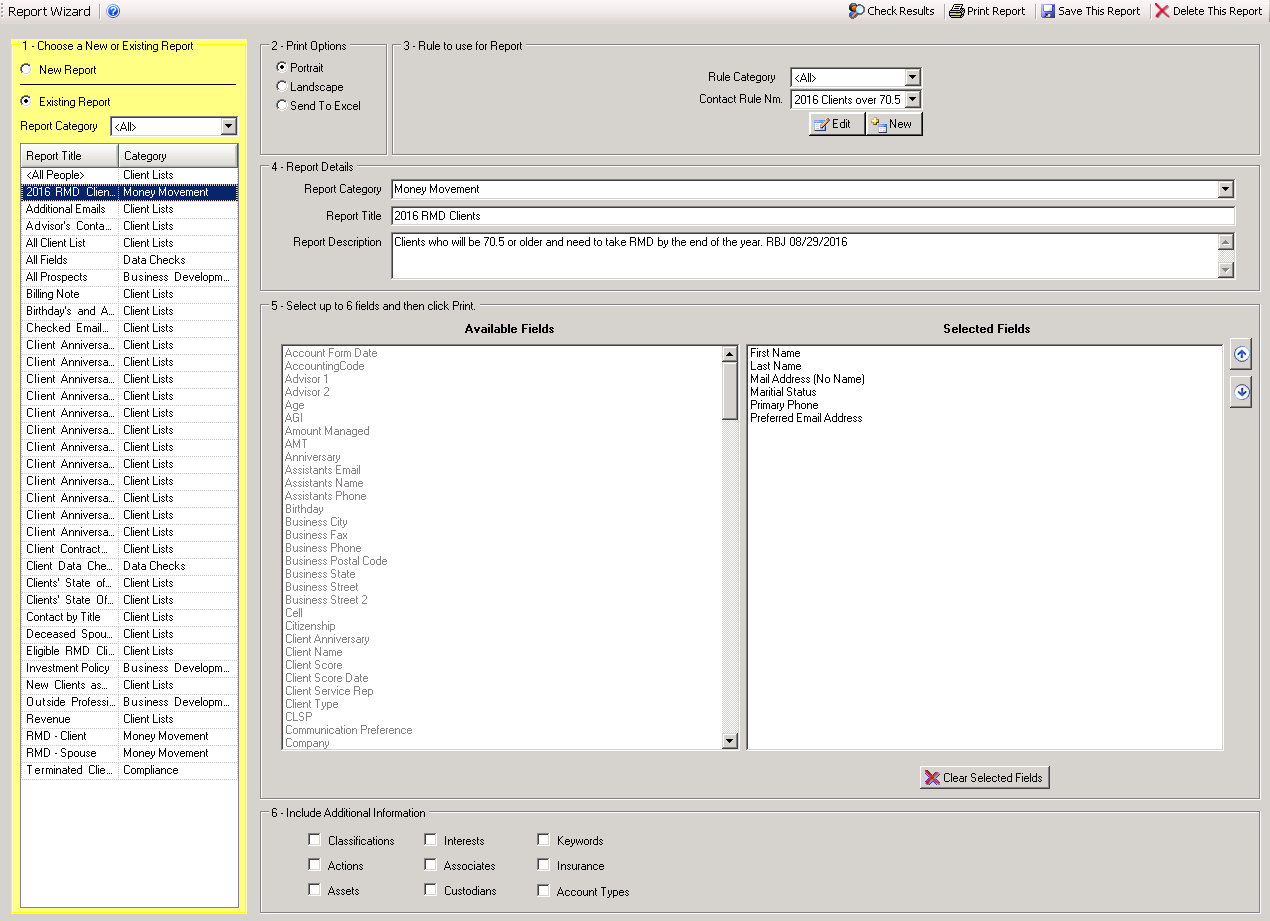
Task: Create a New contact rule
Action: coord(893,124)
